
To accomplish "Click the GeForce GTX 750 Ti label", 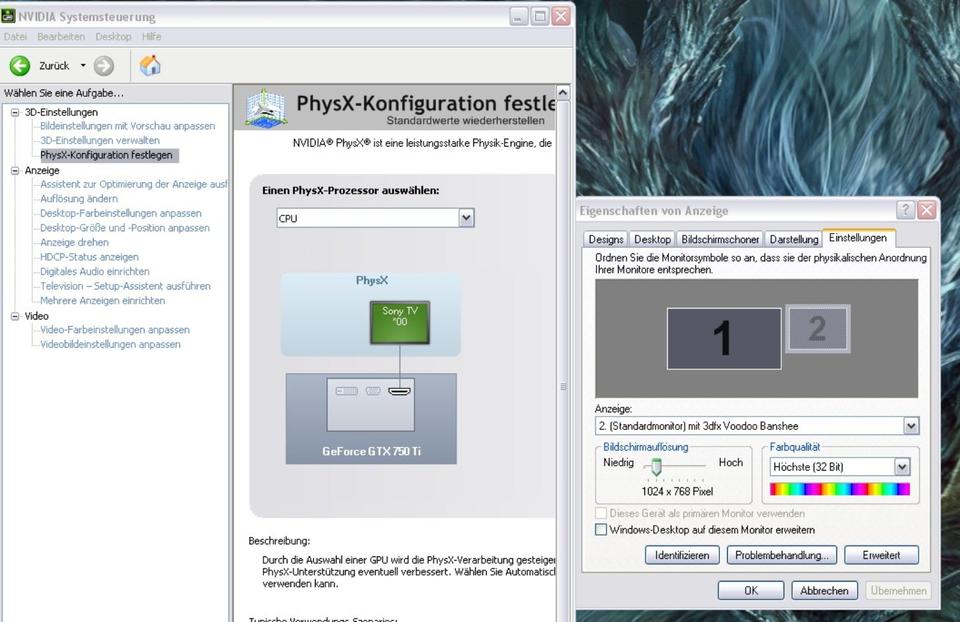I will (x=371, y=452).
